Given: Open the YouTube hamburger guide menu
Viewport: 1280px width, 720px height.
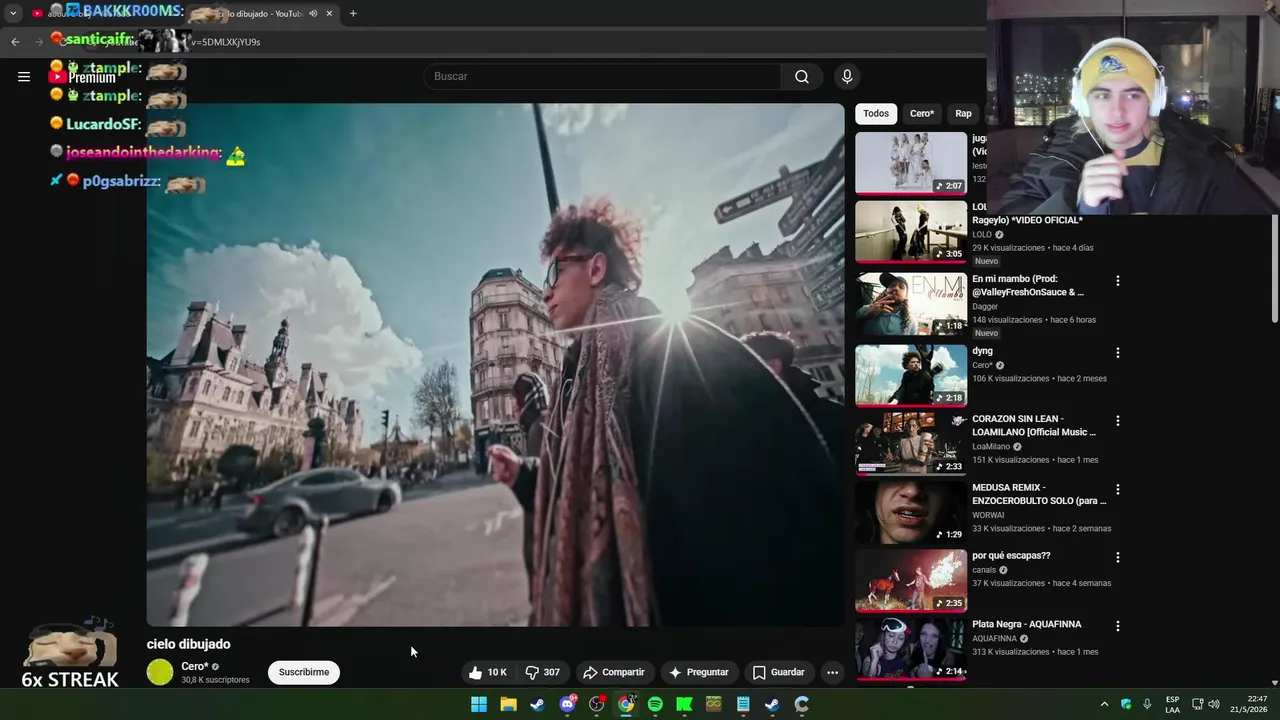Looking at the screenshot, I should pyautogui.click(x=24, y=76).
